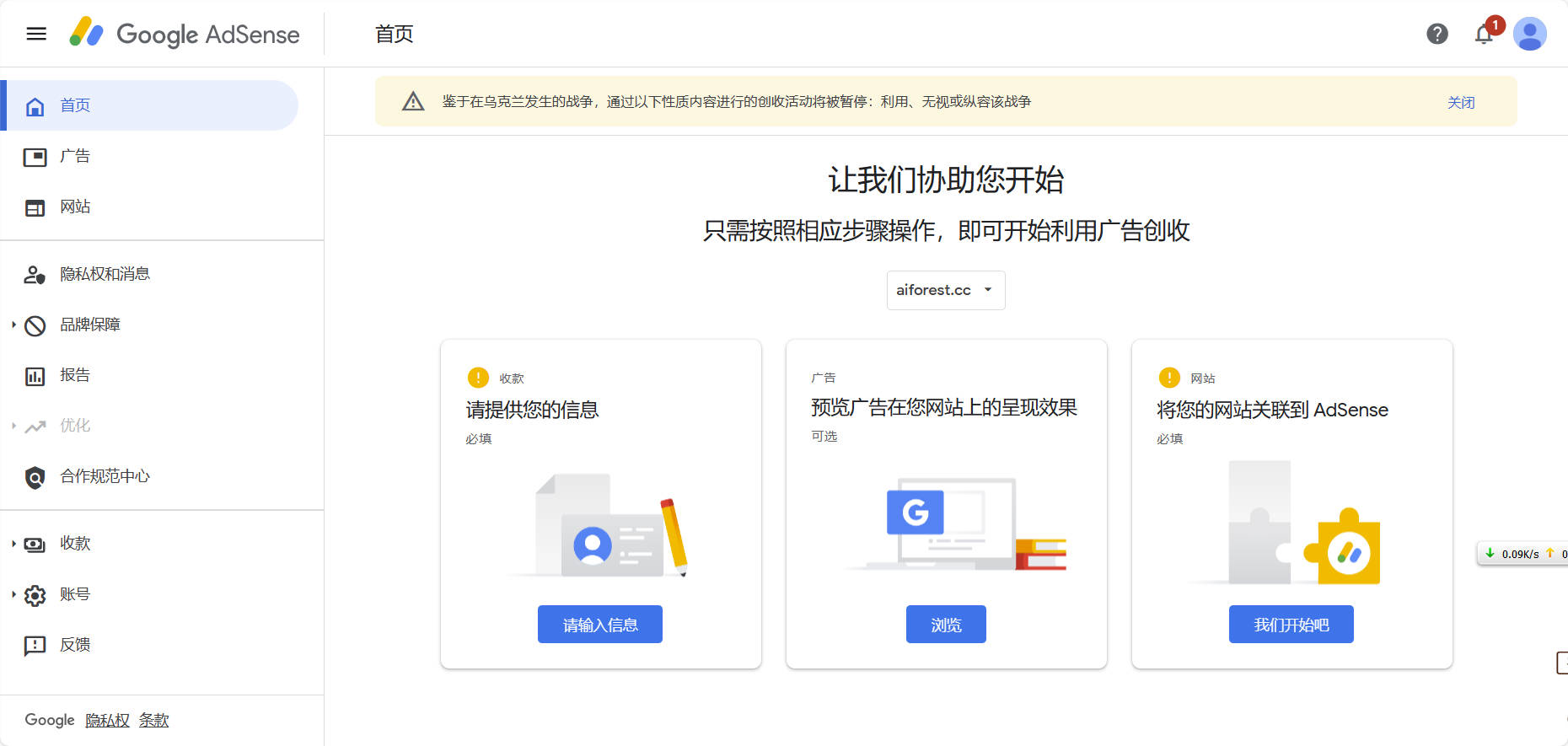Click the 预览广告在您网站上的呈现效果 title
1568x746 pixels.
944,408
